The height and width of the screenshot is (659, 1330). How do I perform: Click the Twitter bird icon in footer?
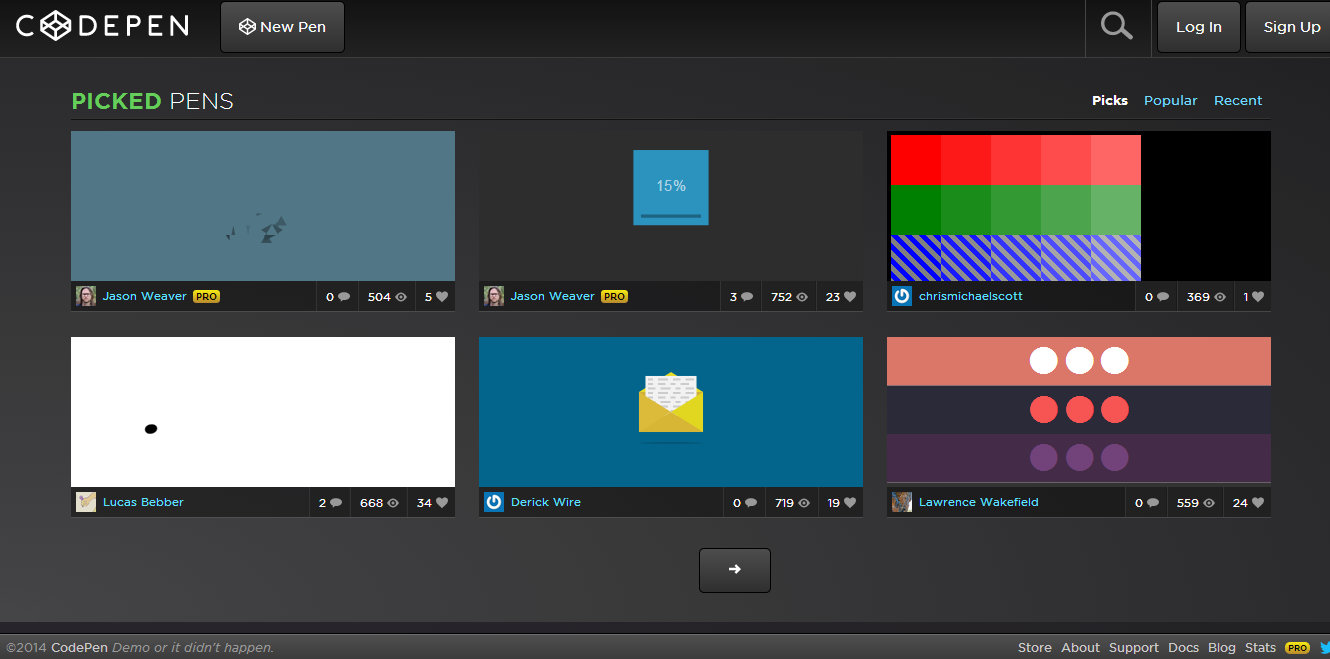tap(1324, 647)
